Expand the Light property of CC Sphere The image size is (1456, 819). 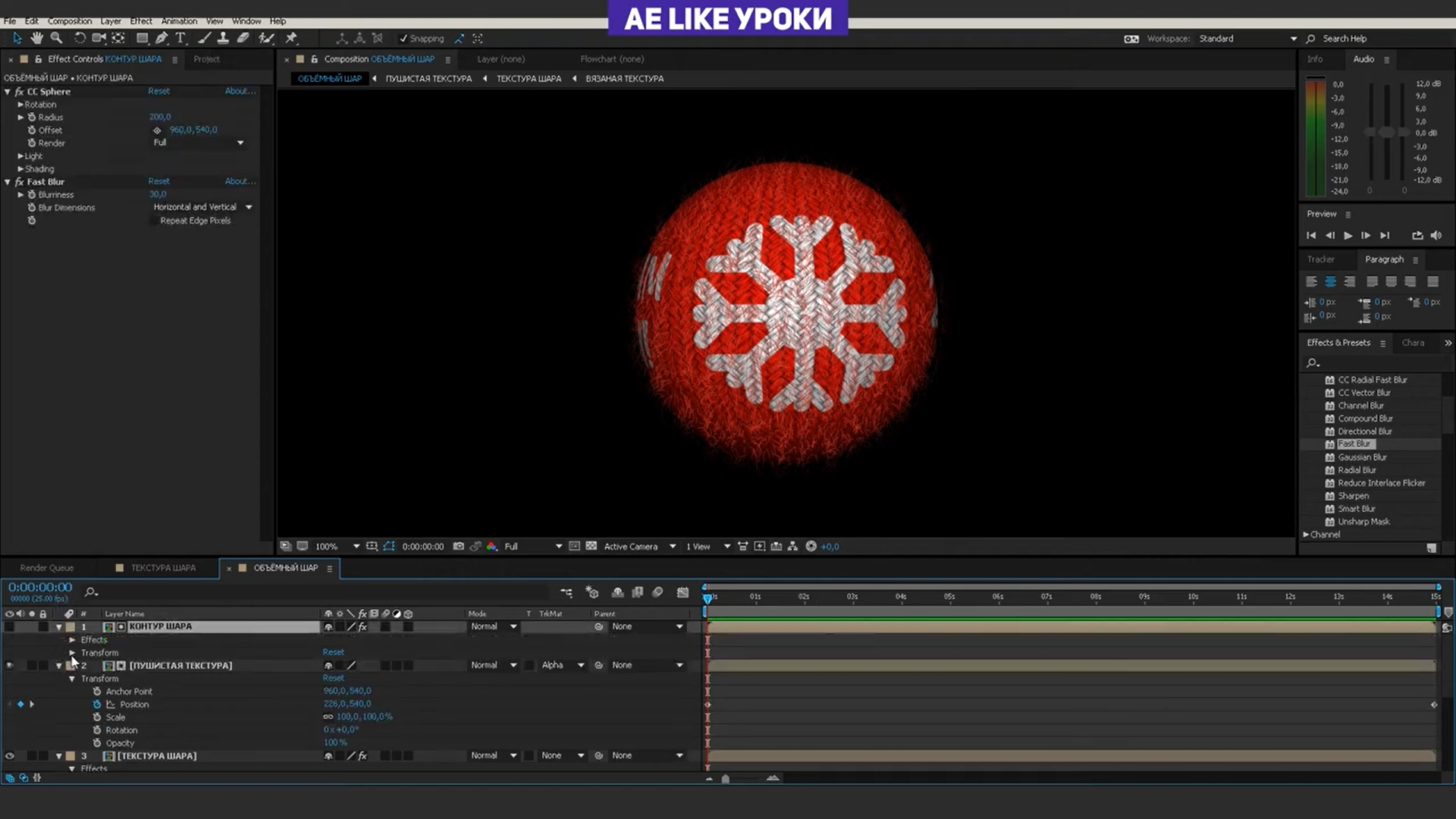[20, 156]
